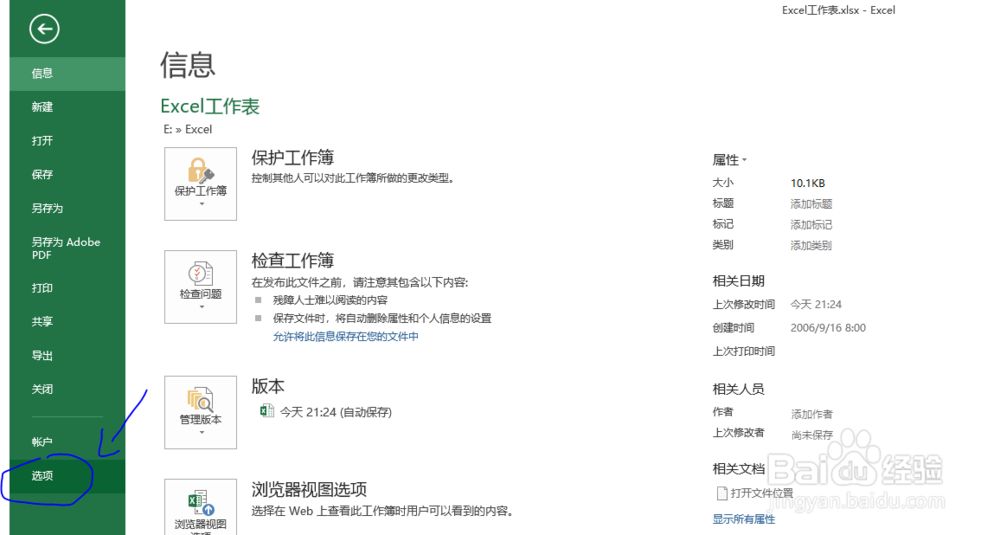Click the document icon beside 打开文件位置
The height and width of the screenshot is (535, 1000).
(x=722, y=493)
